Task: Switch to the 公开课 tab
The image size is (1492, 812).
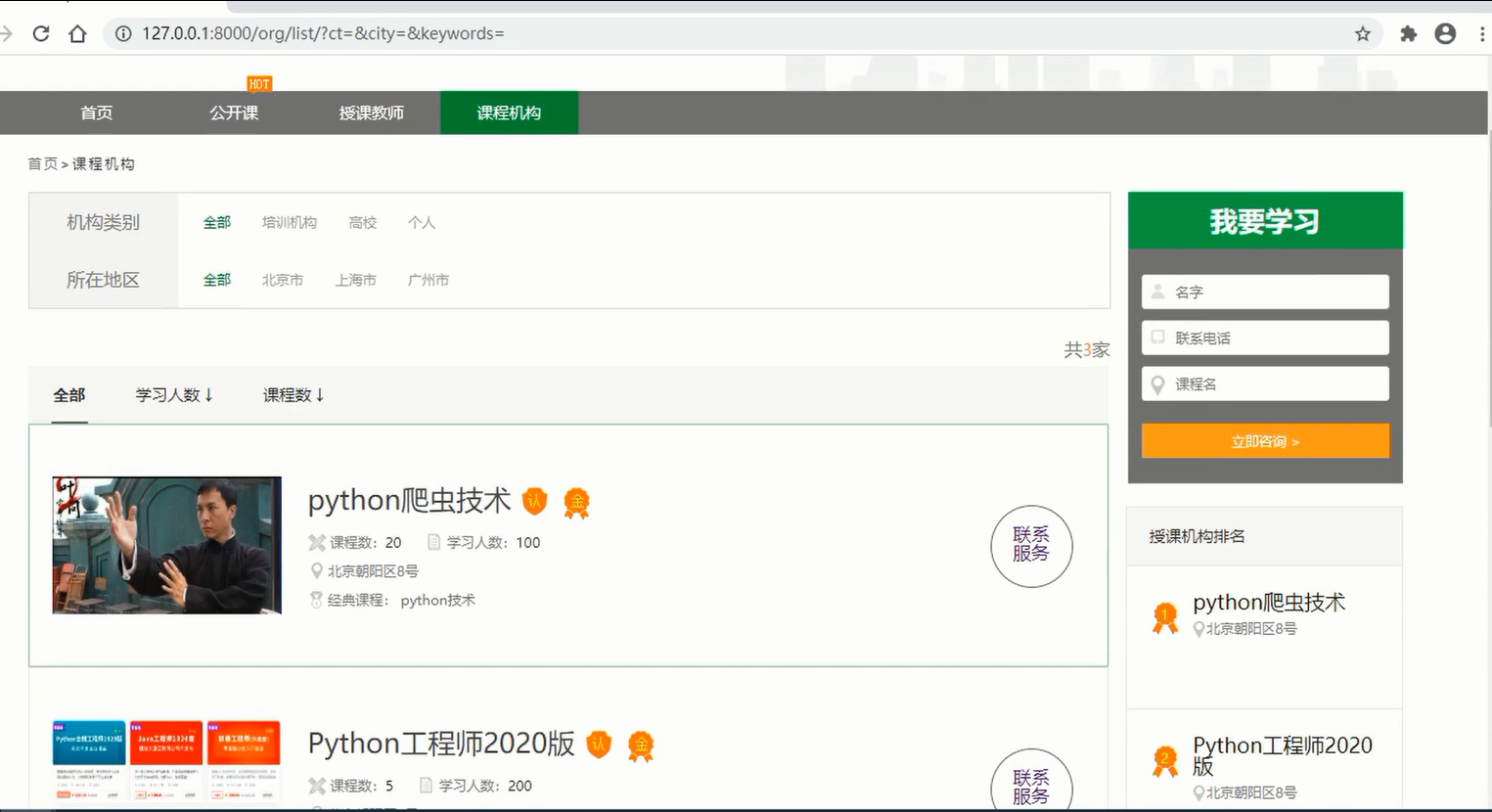Action: click(x=233, y=113)
